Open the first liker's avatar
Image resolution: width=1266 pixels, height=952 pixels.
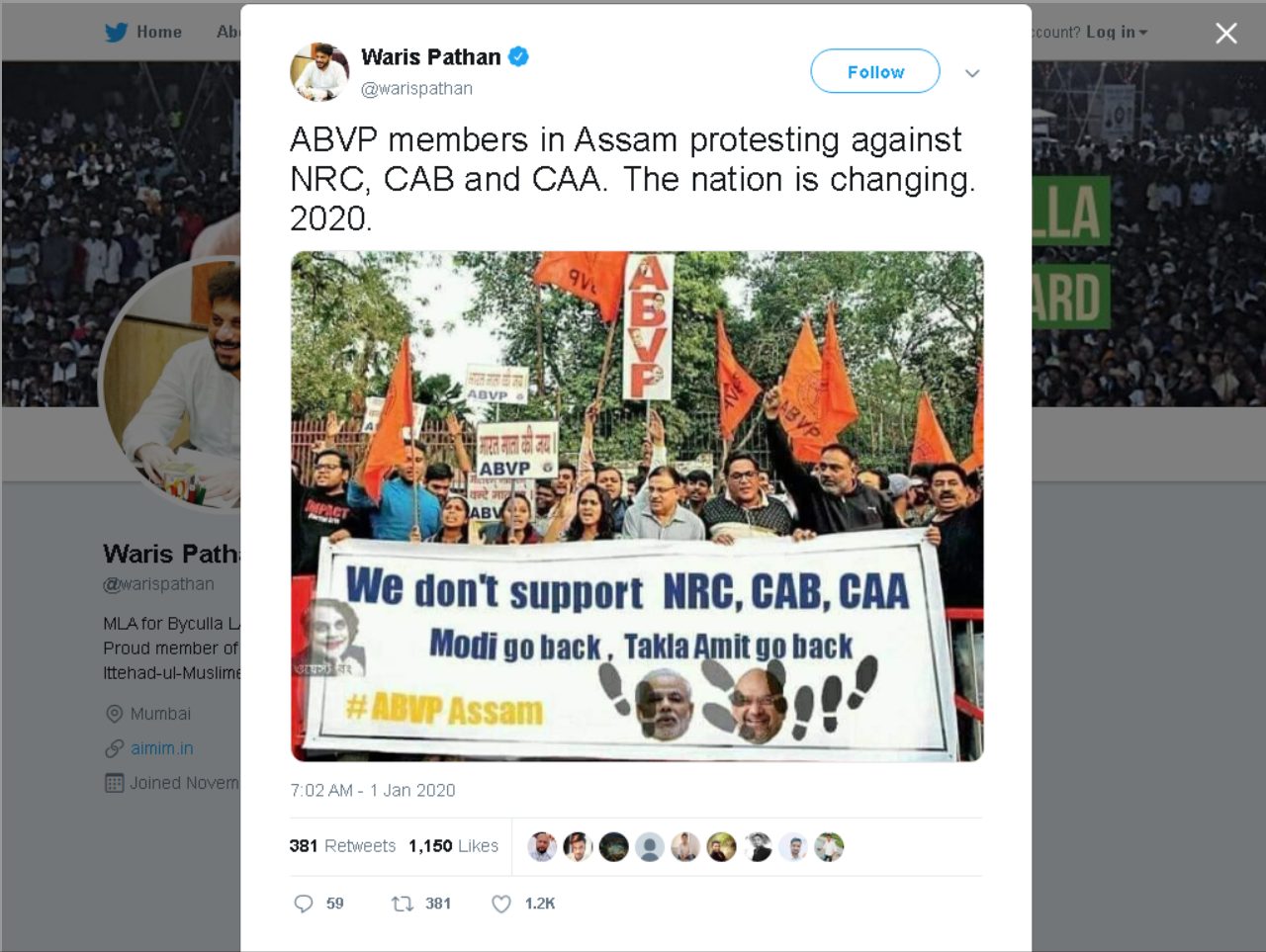tap(542, 847)
